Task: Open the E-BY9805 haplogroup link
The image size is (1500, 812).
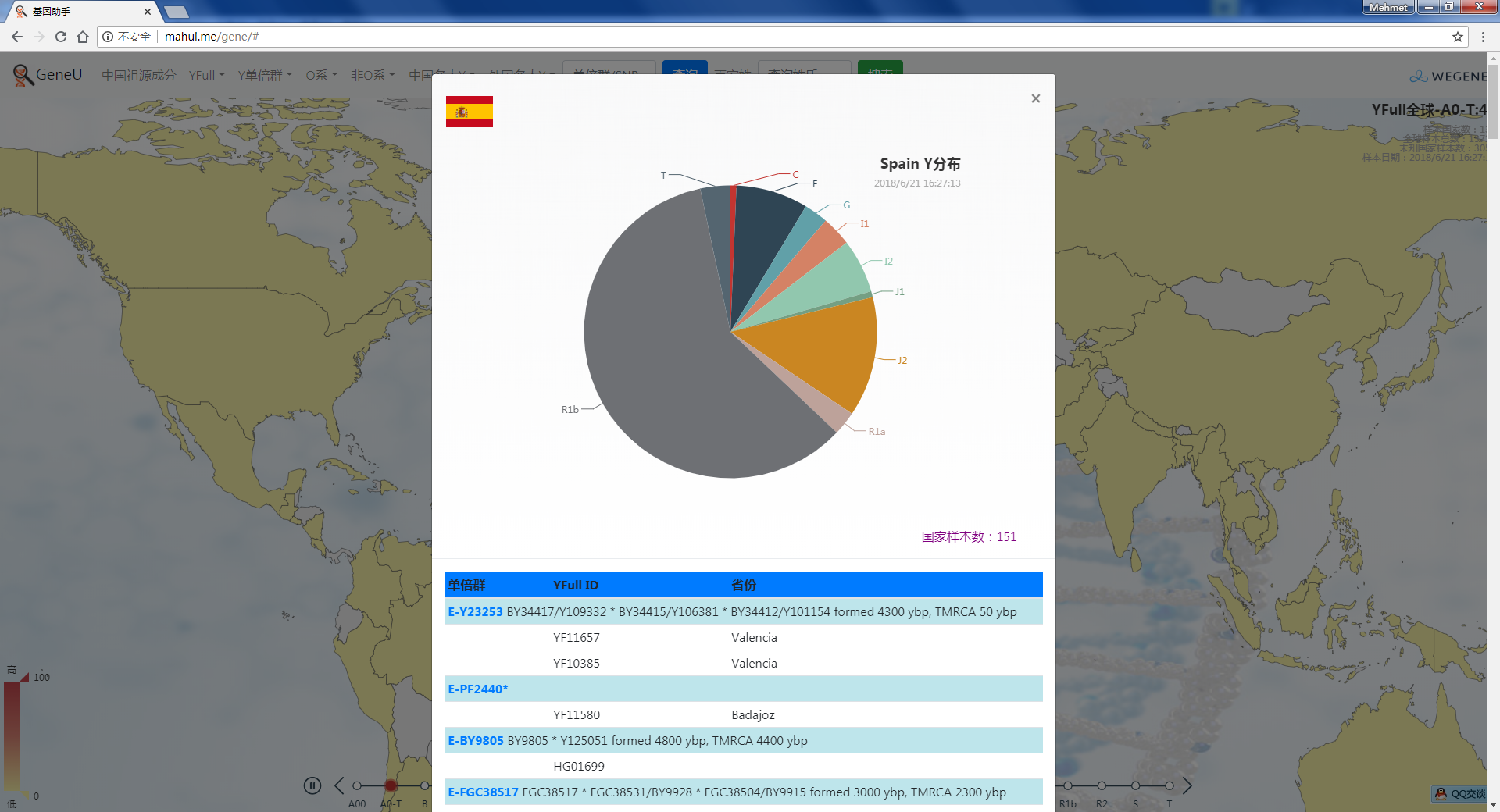Action: [475, 740]
